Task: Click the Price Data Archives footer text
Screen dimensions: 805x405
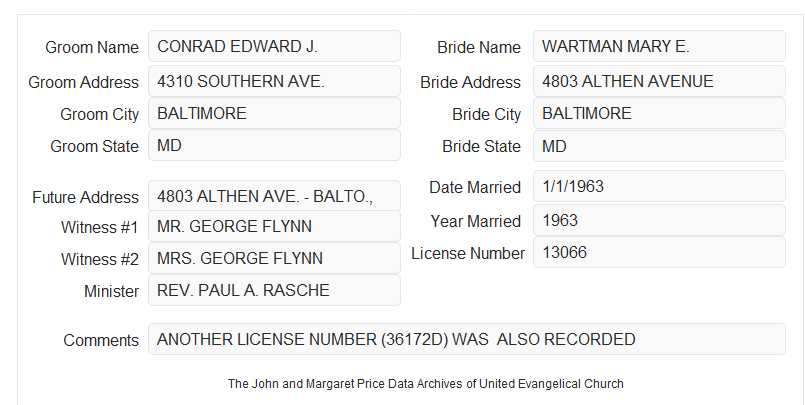Action: pos(426,384)
